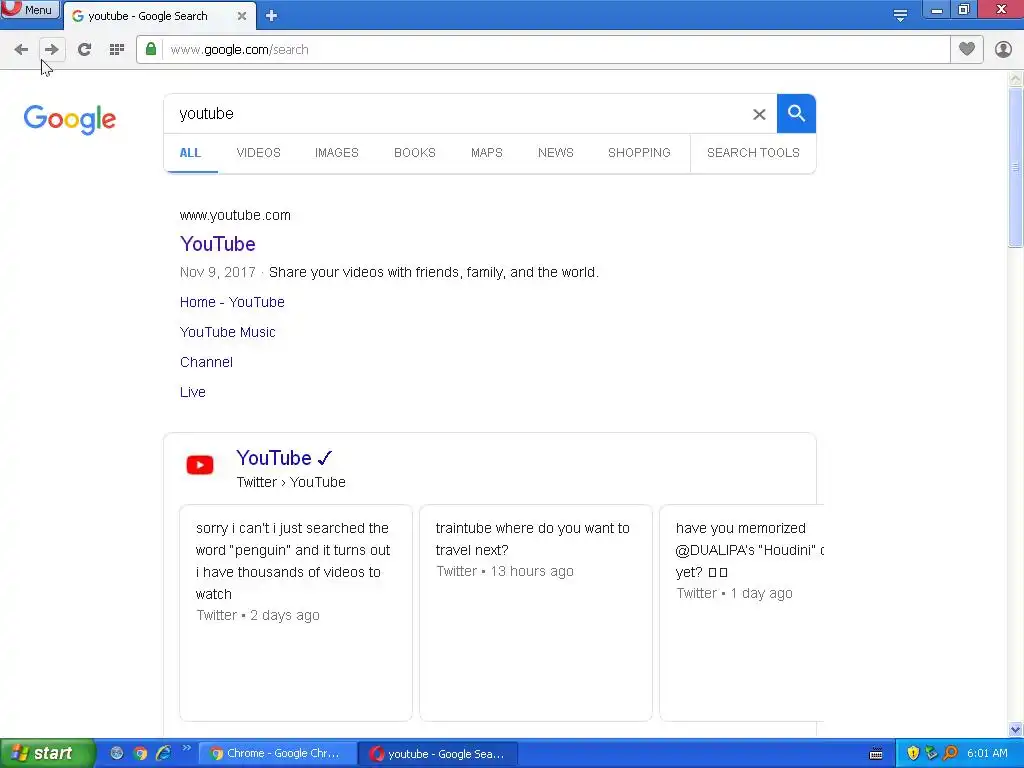This screenshot has width=1024, height=768.
Task: Clear the search box with X
Action: point(759,114)
